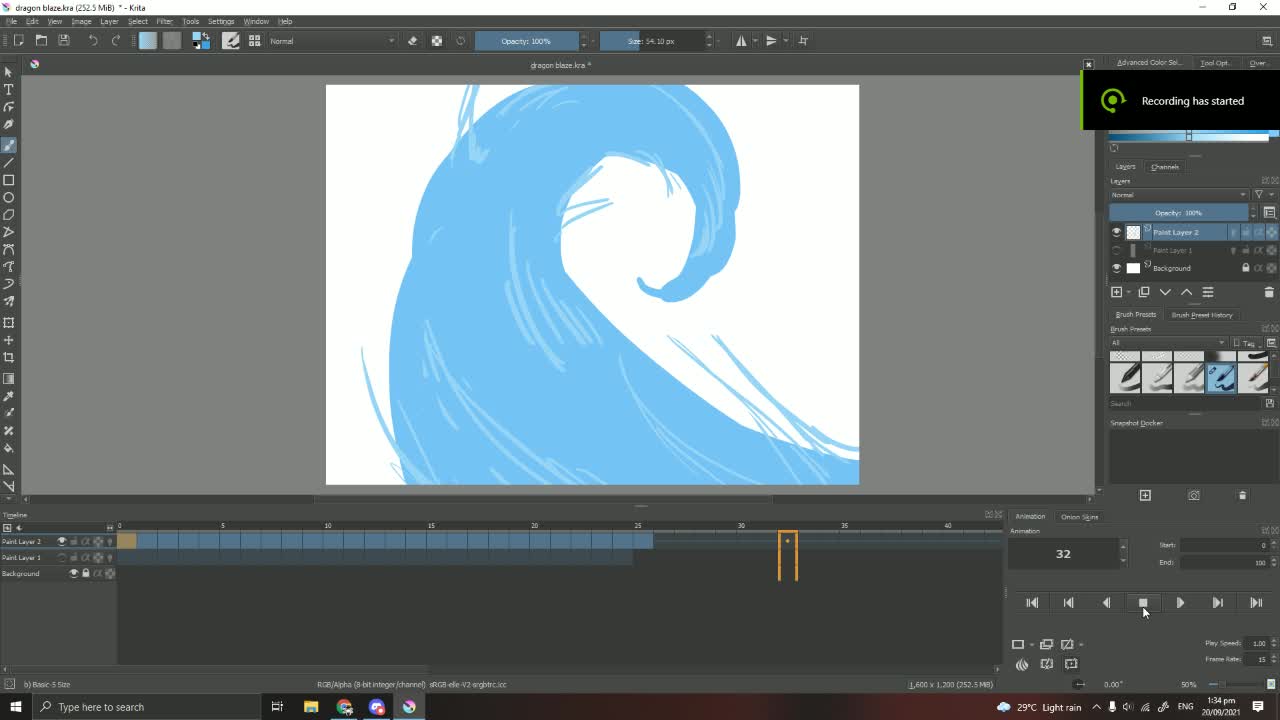Switch to the Channels tab

coord(1165,167)
